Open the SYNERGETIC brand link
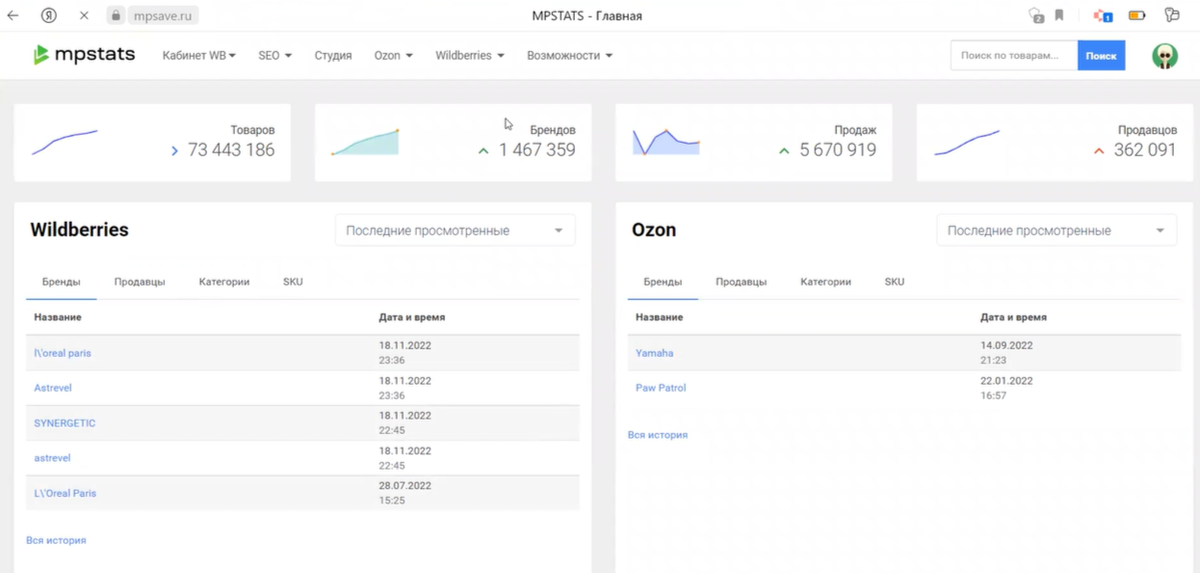Viewport: 1200px width, 573px height. tap(65, 423)
